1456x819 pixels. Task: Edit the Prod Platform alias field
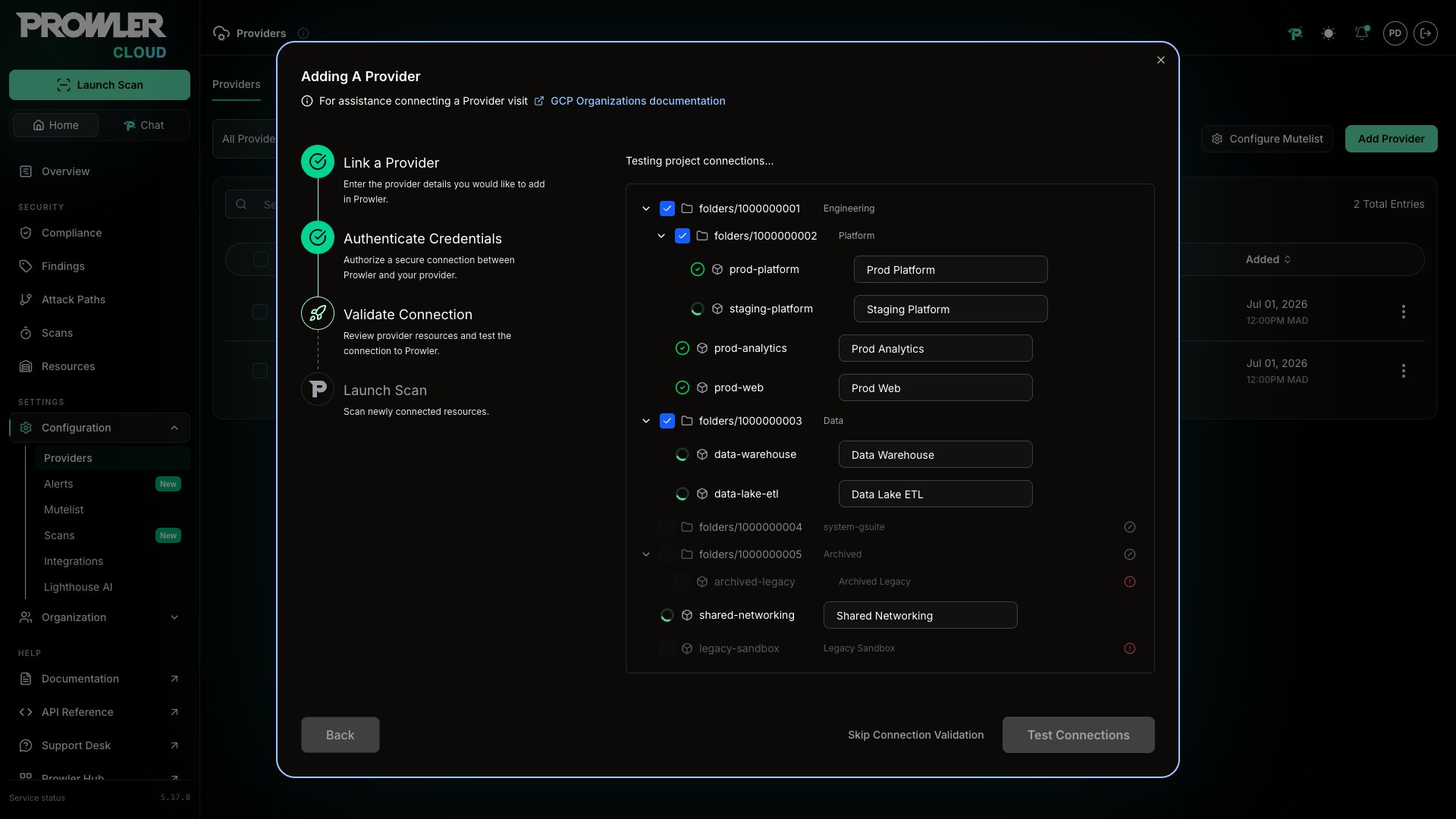tap(951, 269)
